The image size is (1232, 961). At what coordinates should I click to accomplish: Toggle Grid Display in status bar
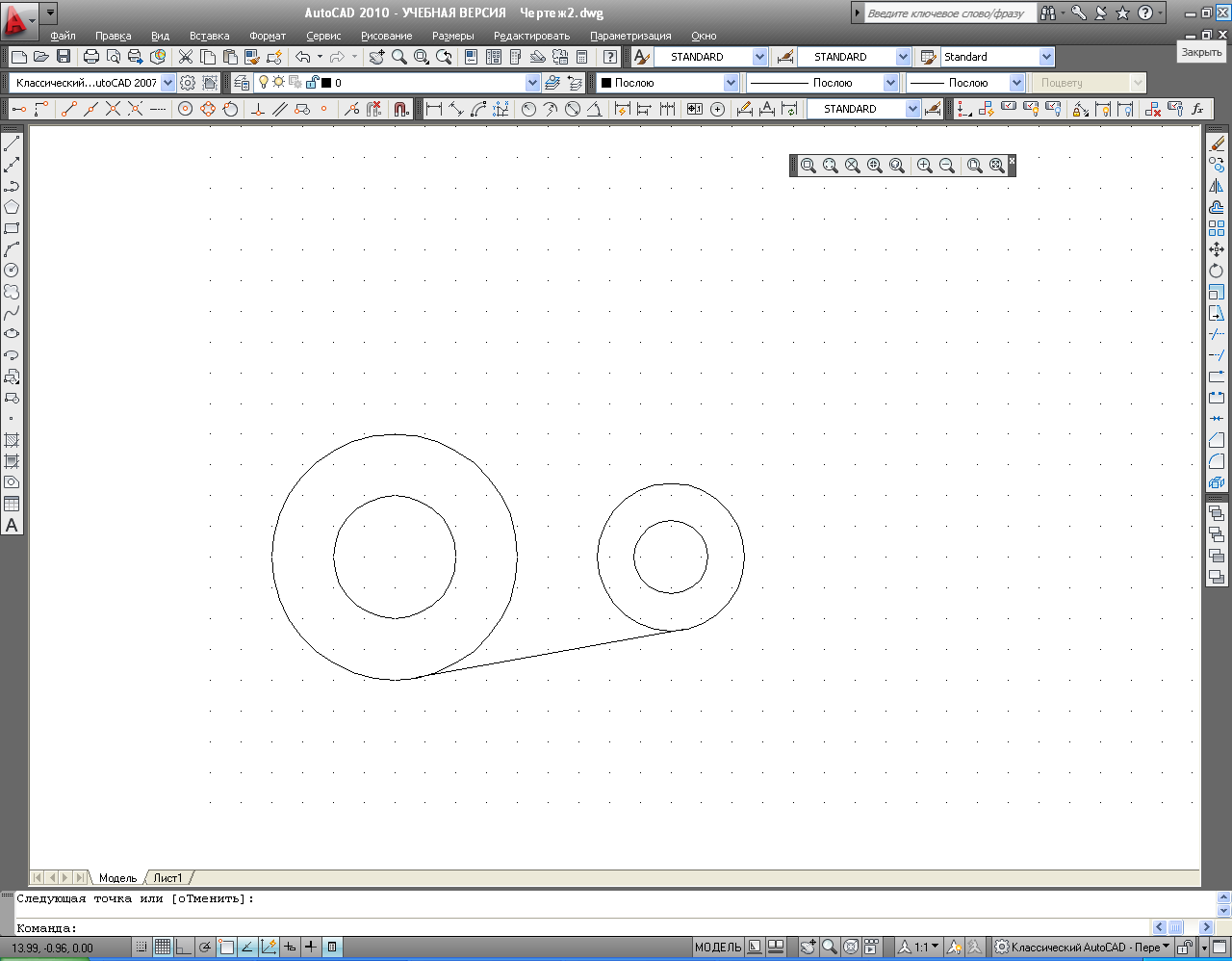(163, 948)
